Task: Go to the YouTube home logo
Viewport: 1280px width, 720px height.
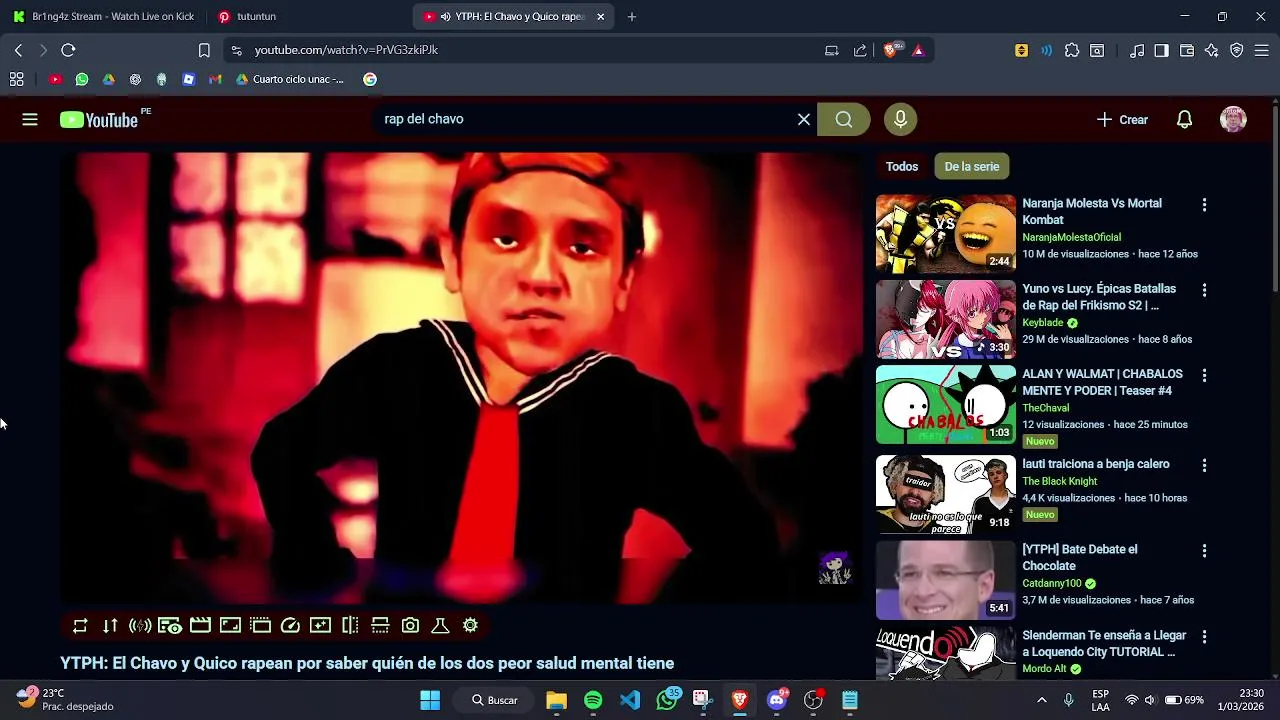Action: pyautogui.click(x=98, y=120)
